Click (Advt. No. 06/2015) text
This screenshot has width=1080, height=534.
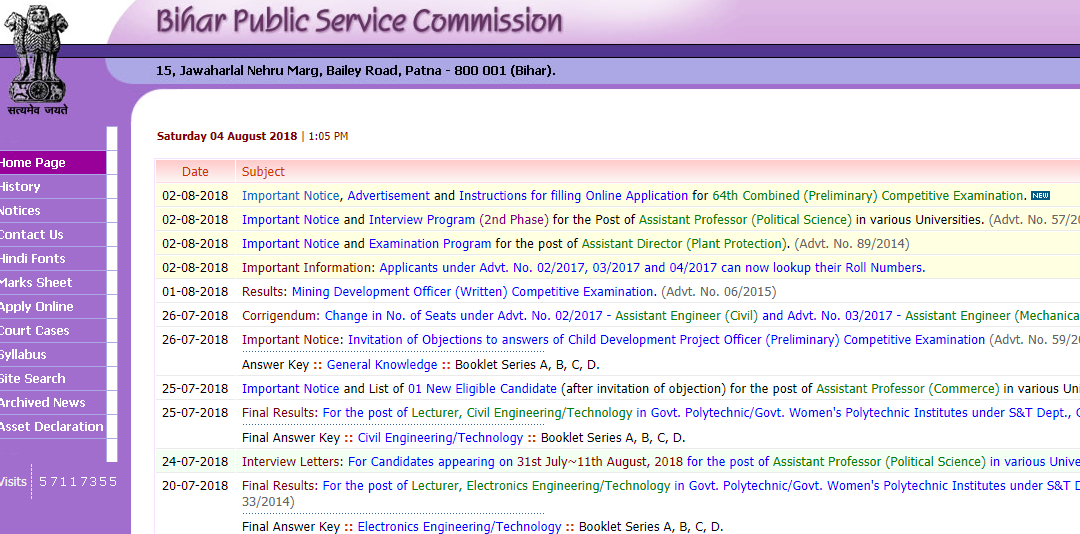(718, 292)
